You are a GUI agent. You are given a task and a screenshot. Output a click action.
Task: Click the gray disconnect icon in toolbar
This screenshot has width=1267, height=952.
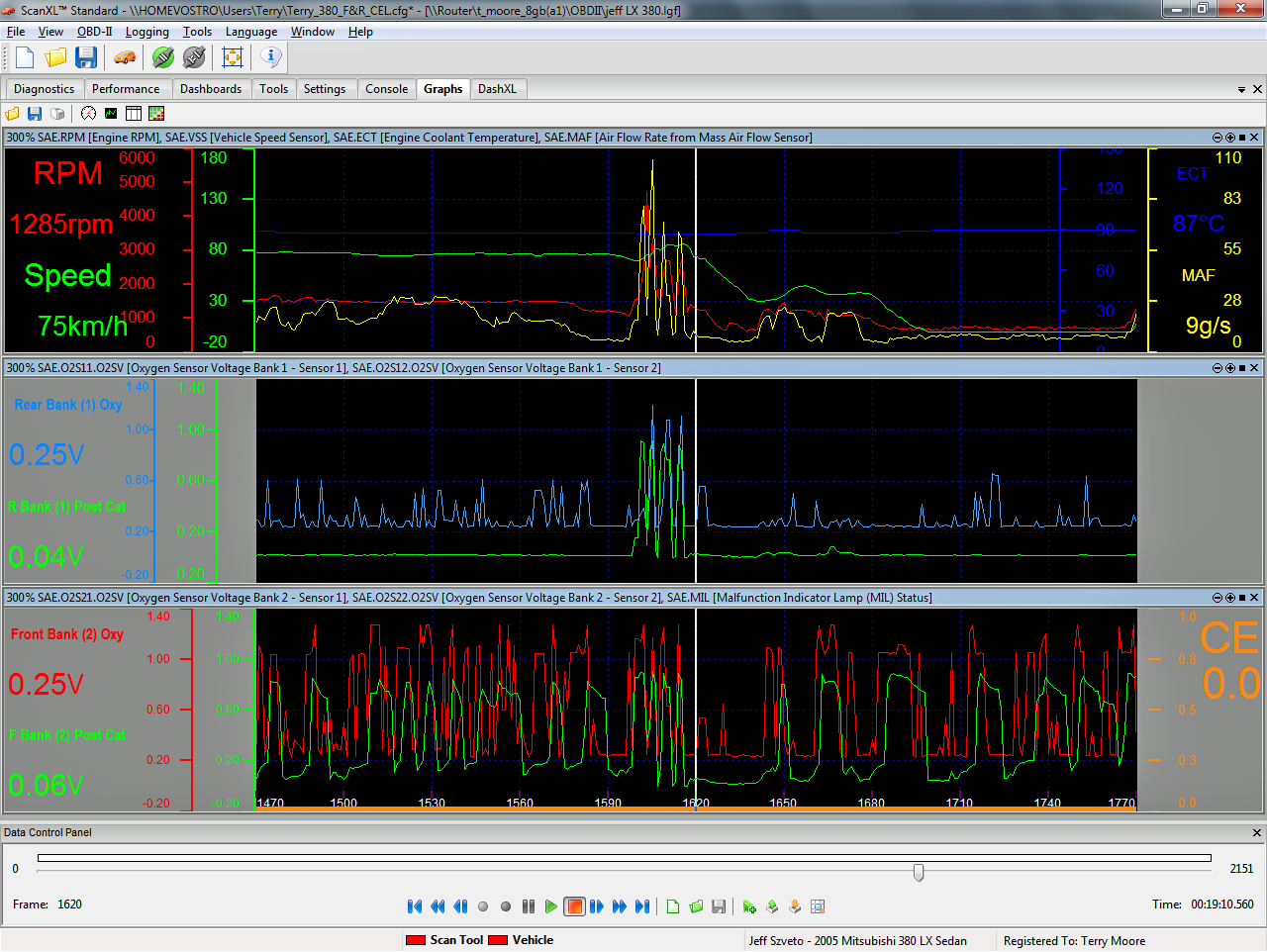pos(195,57)
